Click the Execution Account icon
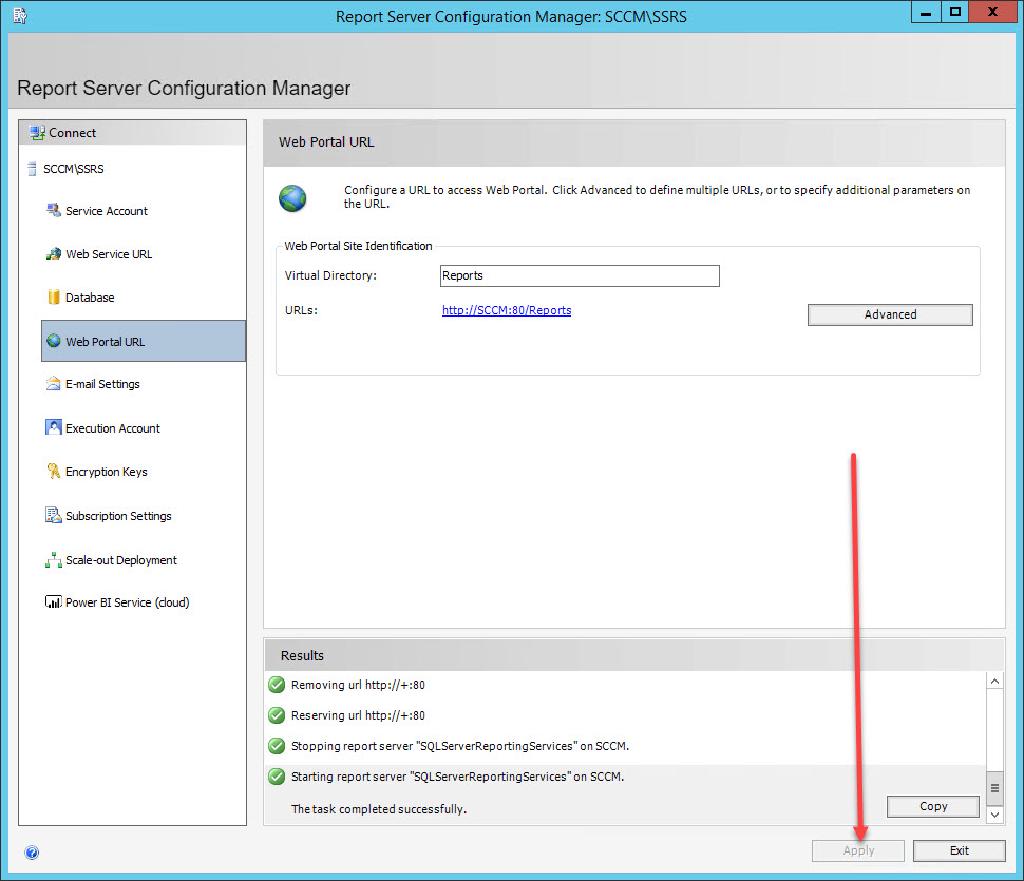1024x881 pixels. click(54, 428)
